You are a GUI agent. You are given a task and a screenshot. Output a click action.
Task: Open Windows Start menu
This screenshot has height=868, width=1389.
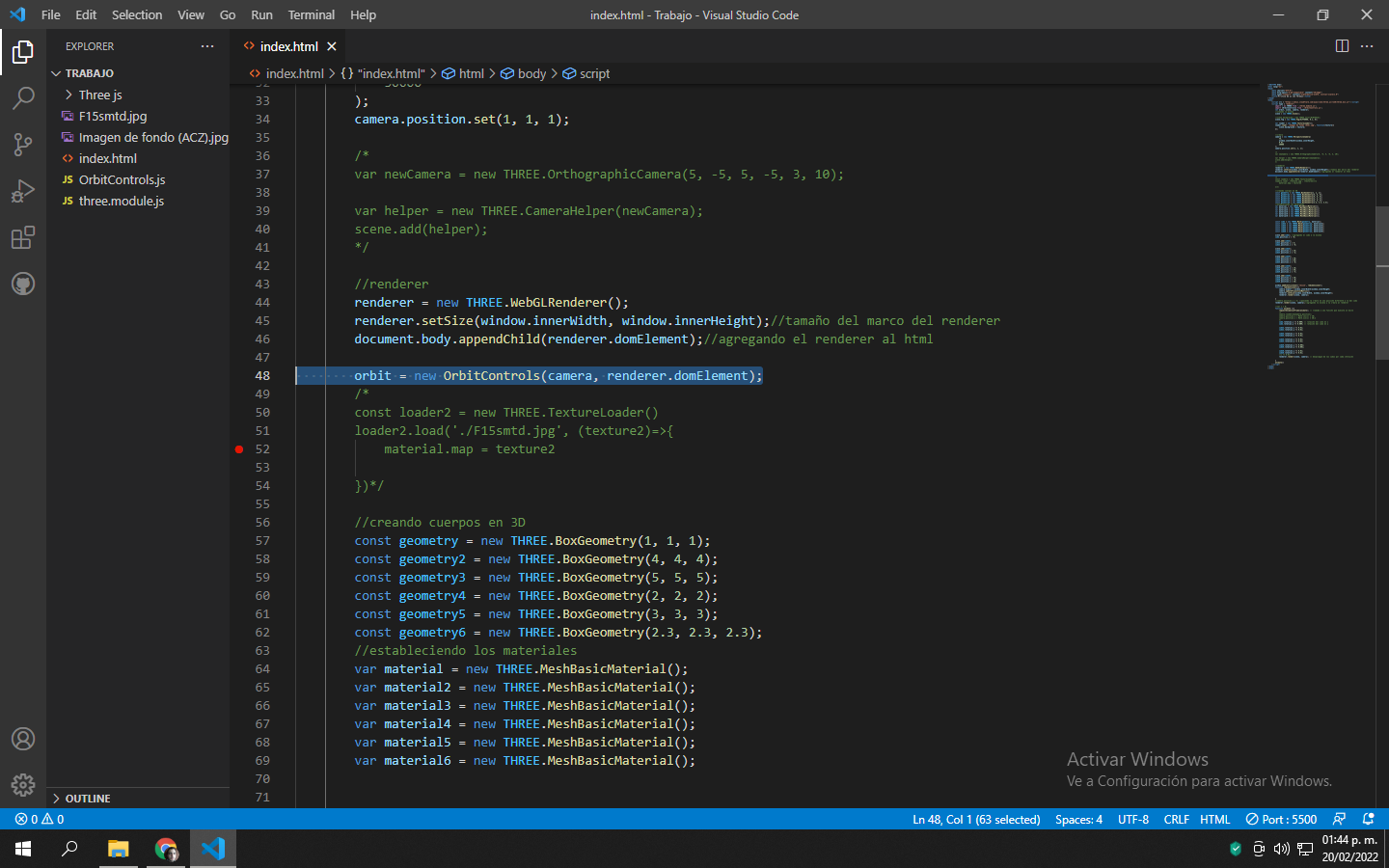coord(23,849)
